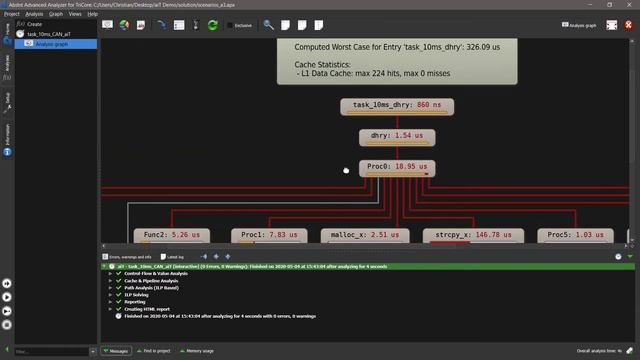
Task: Click the left blue arrow messages icon
Action: point(204,257)
